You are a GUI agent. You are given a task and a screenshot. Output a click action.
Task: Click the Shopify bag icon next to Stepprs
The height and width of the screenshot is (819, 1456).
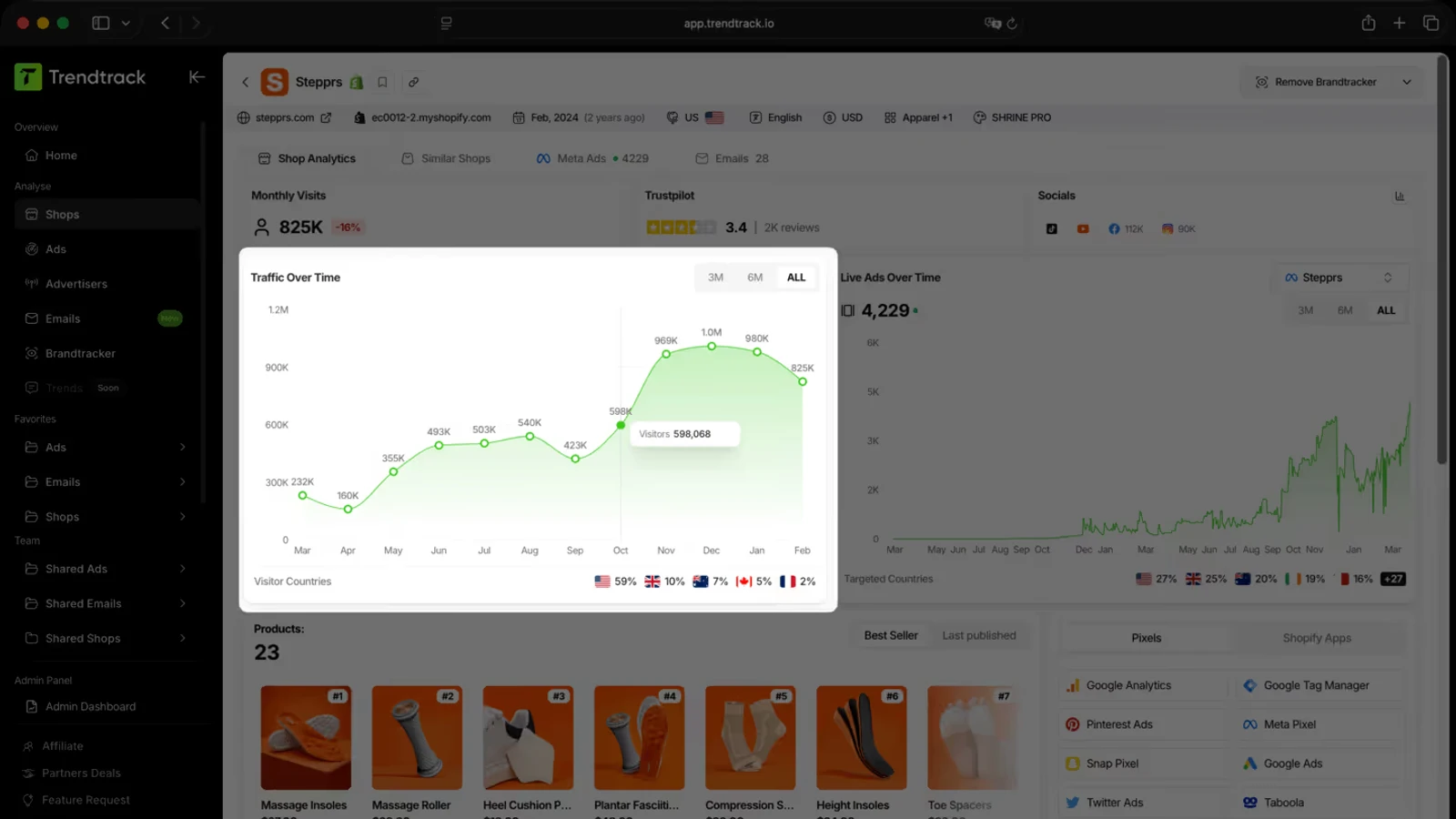(x=357, y=82)
